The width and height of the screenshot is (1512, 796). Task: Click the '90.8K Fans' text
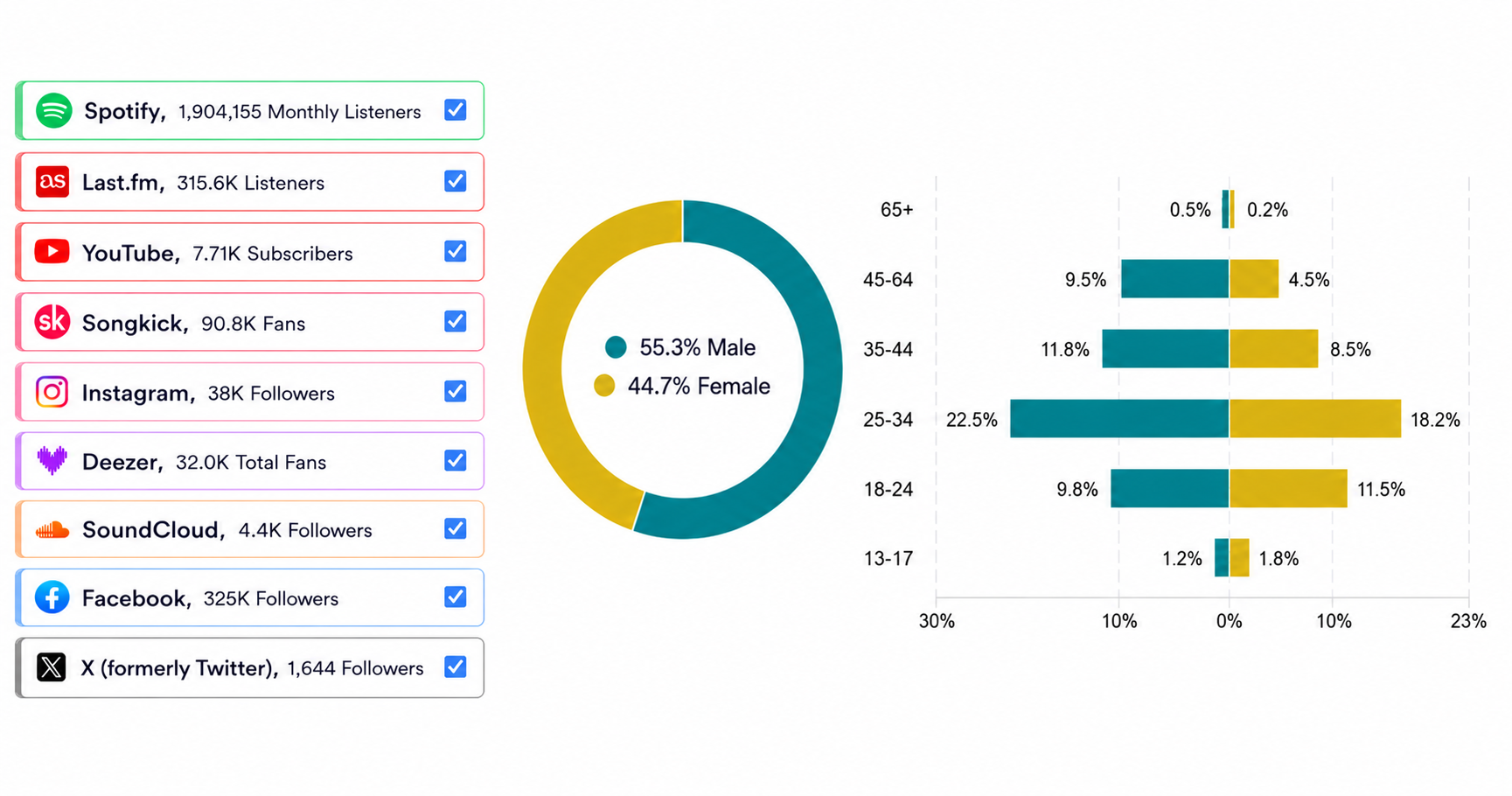[254, 324]
